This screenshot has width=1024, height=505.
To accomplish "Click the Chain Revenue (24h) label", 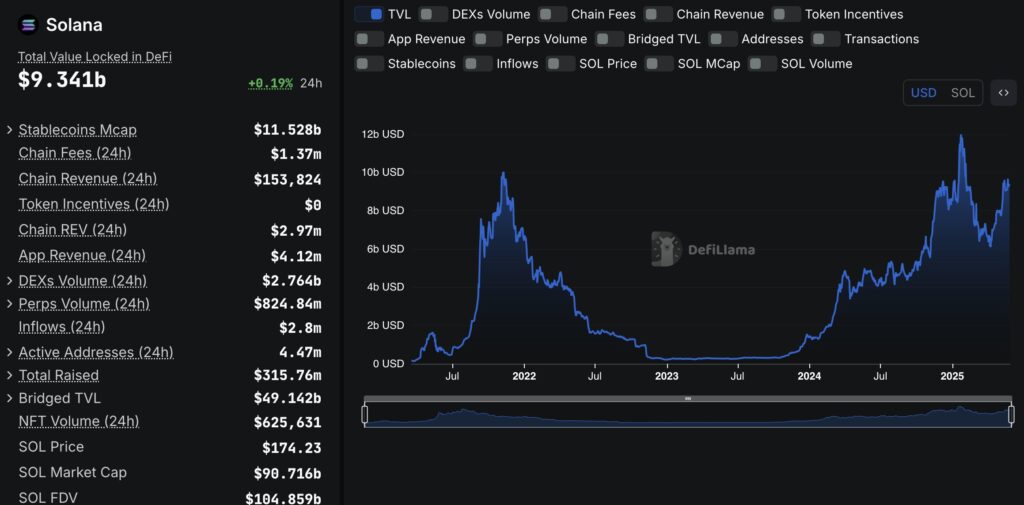I will pos(88,178).
